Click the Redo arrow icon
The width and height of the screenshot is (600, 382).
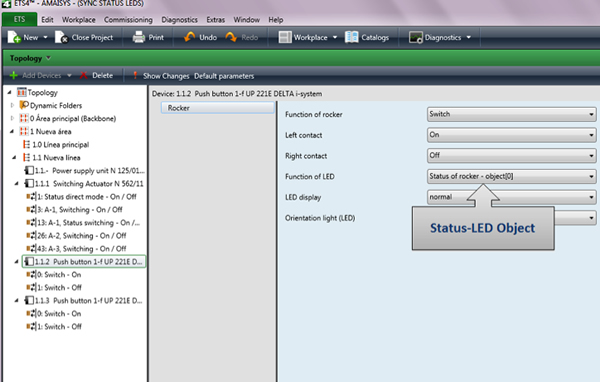(x=231, y=37)
